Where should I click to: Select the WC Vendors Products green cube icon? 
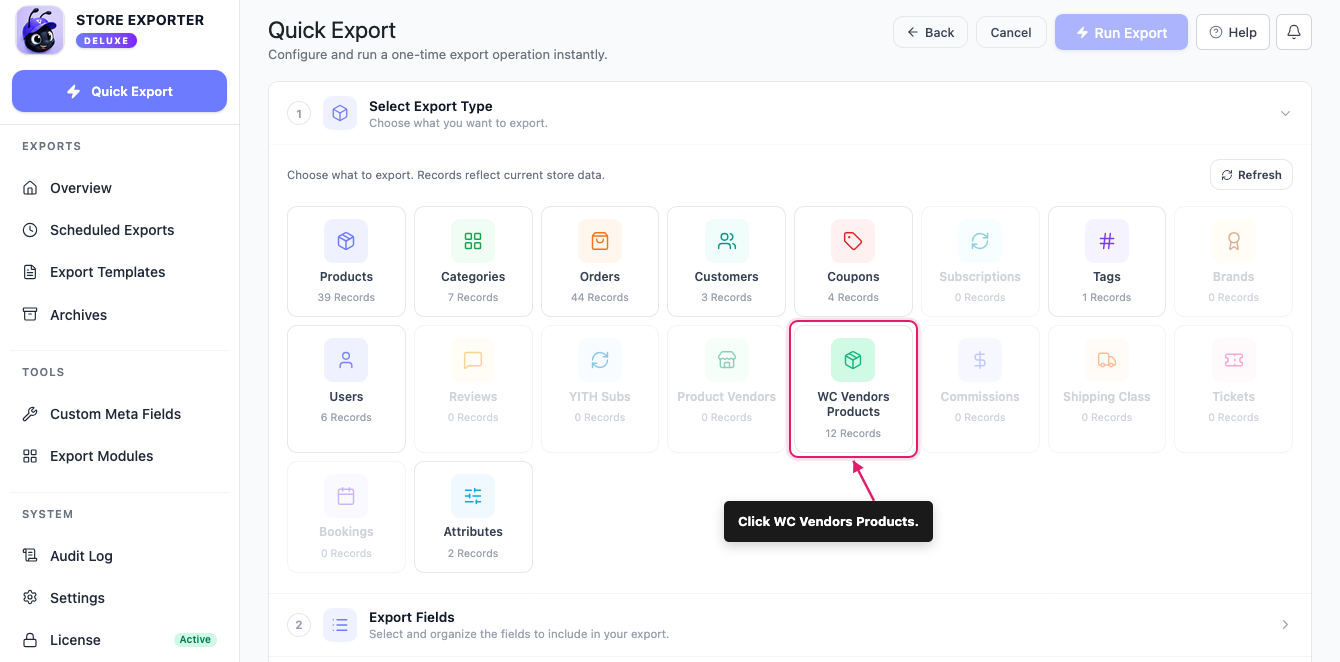pyautogui.click(x=853, y=360)
